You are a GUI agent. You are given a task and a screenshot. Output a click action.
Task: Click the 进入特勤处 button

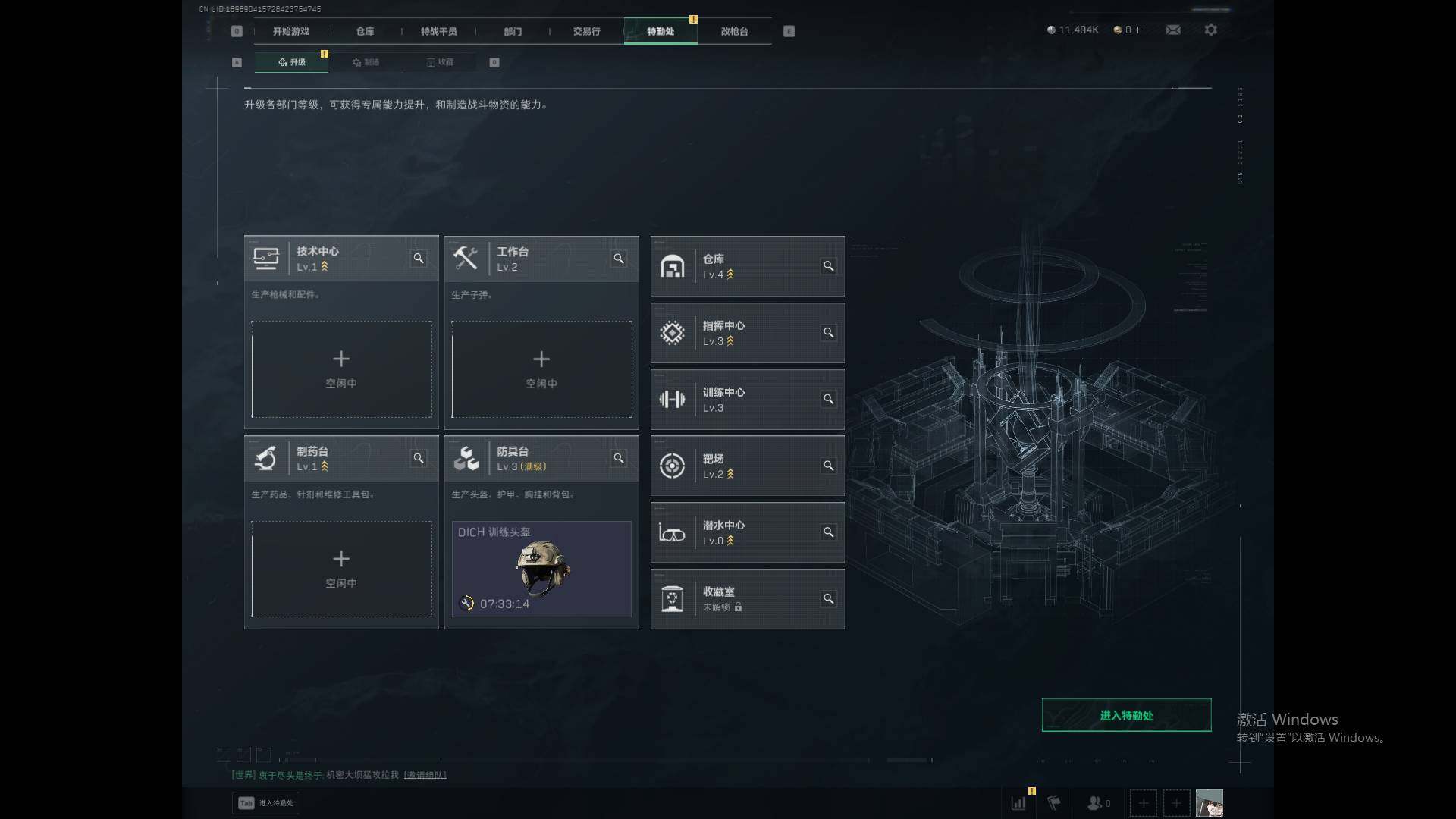click(x=1126, y=715)
